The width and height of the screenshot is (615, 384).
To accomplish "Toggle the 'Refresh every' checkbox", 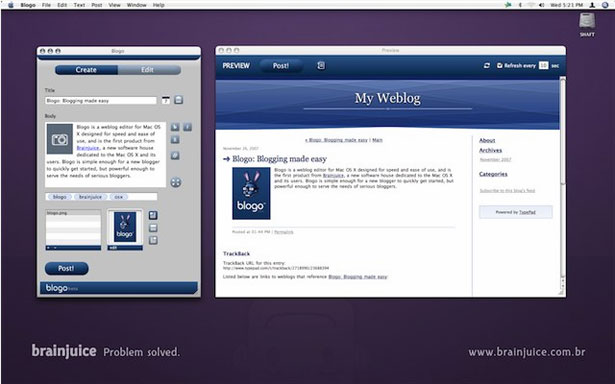I will (x=500, y=66).
